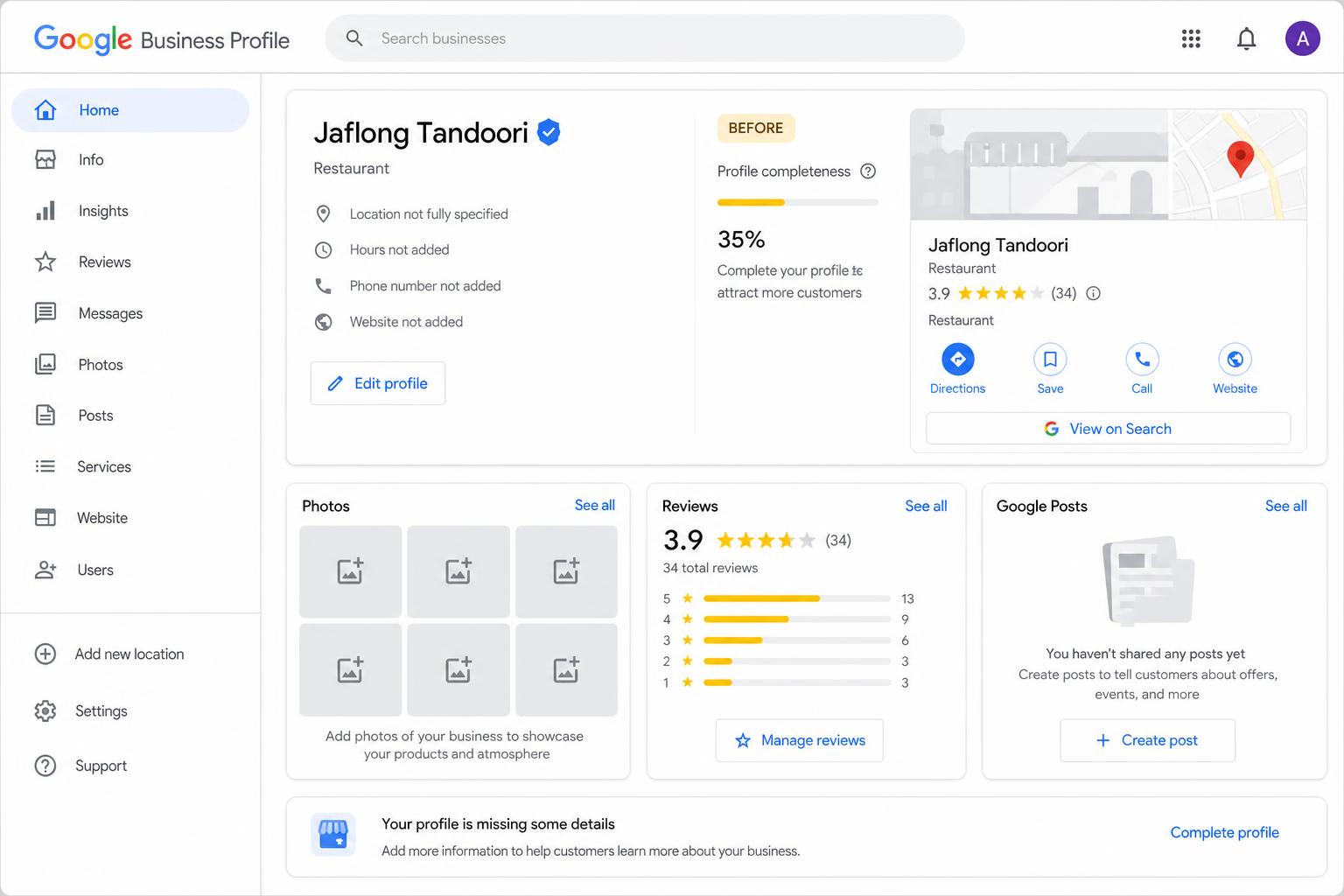This screenshot has width=1344, height=896.
Task: Click the Reviews star icon in sidebar
Action: tap(45, 262)
